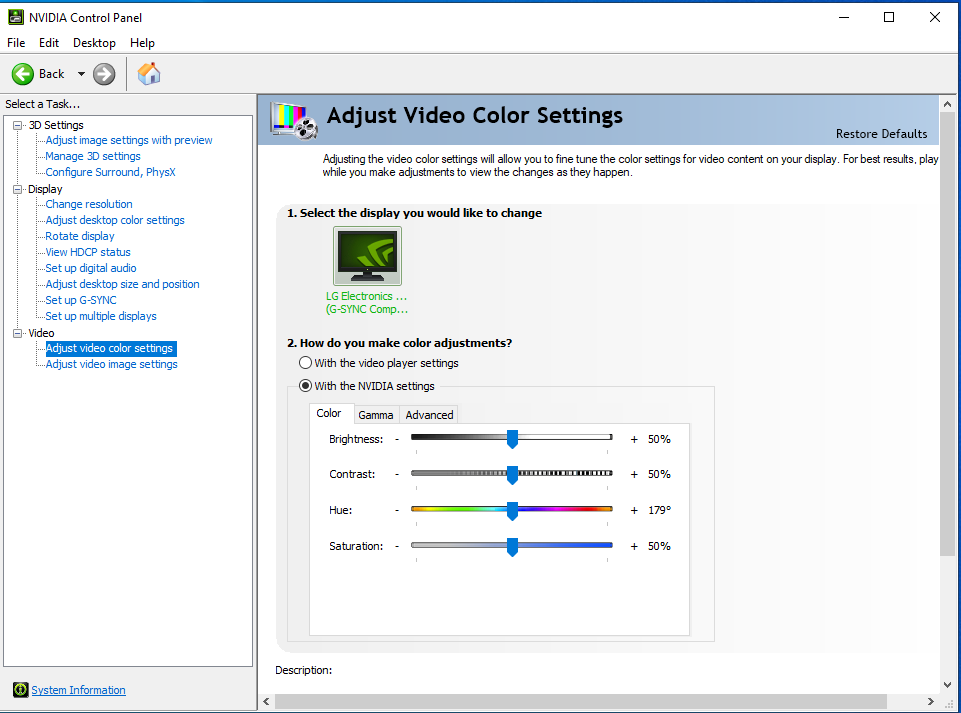Open the Back history dropdown arrow
The image size is (961, 713).
pyautogui.click(x=81, y=74)
